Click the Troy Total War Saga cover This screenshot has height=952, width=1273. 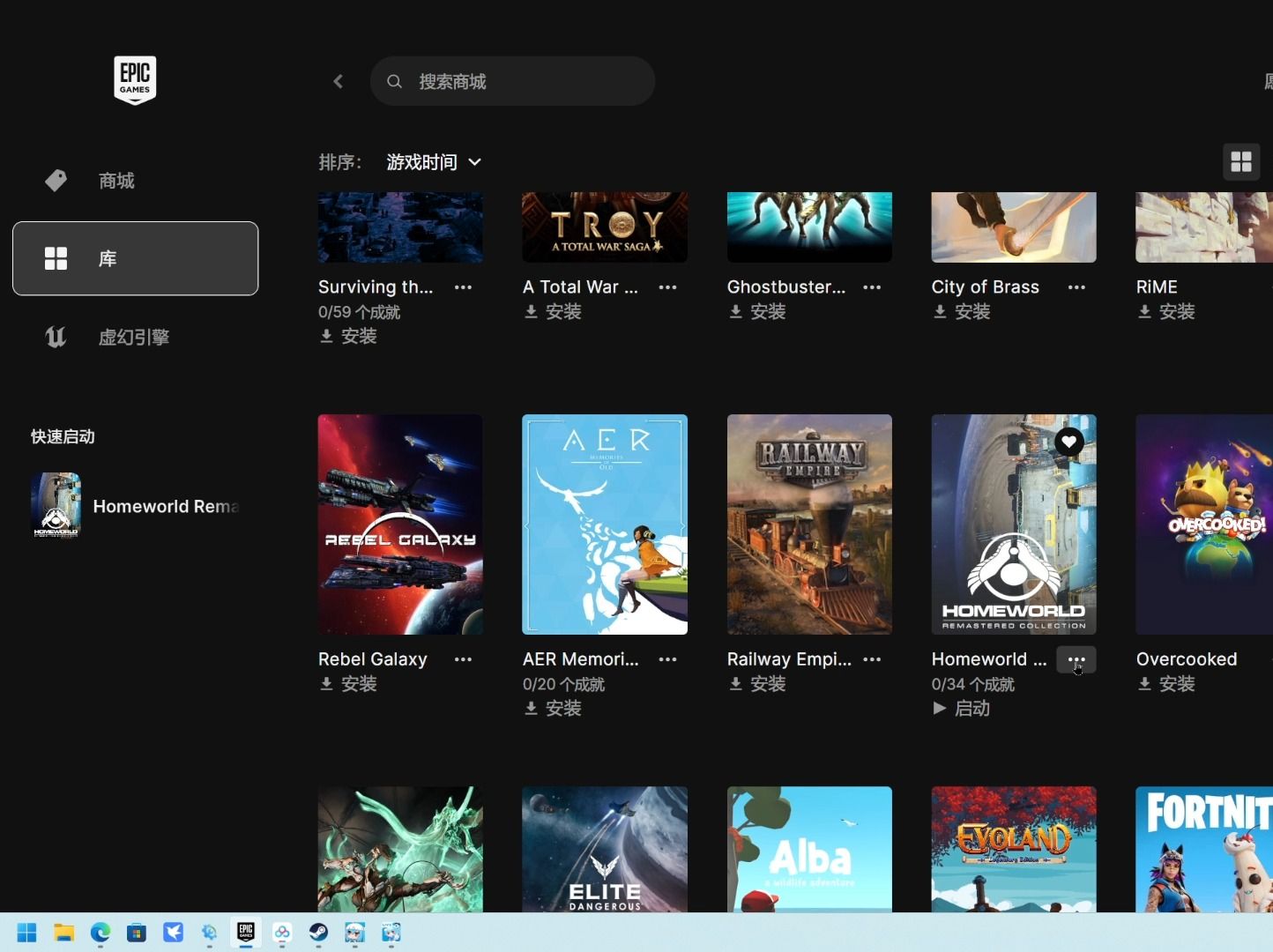(605, 227)
